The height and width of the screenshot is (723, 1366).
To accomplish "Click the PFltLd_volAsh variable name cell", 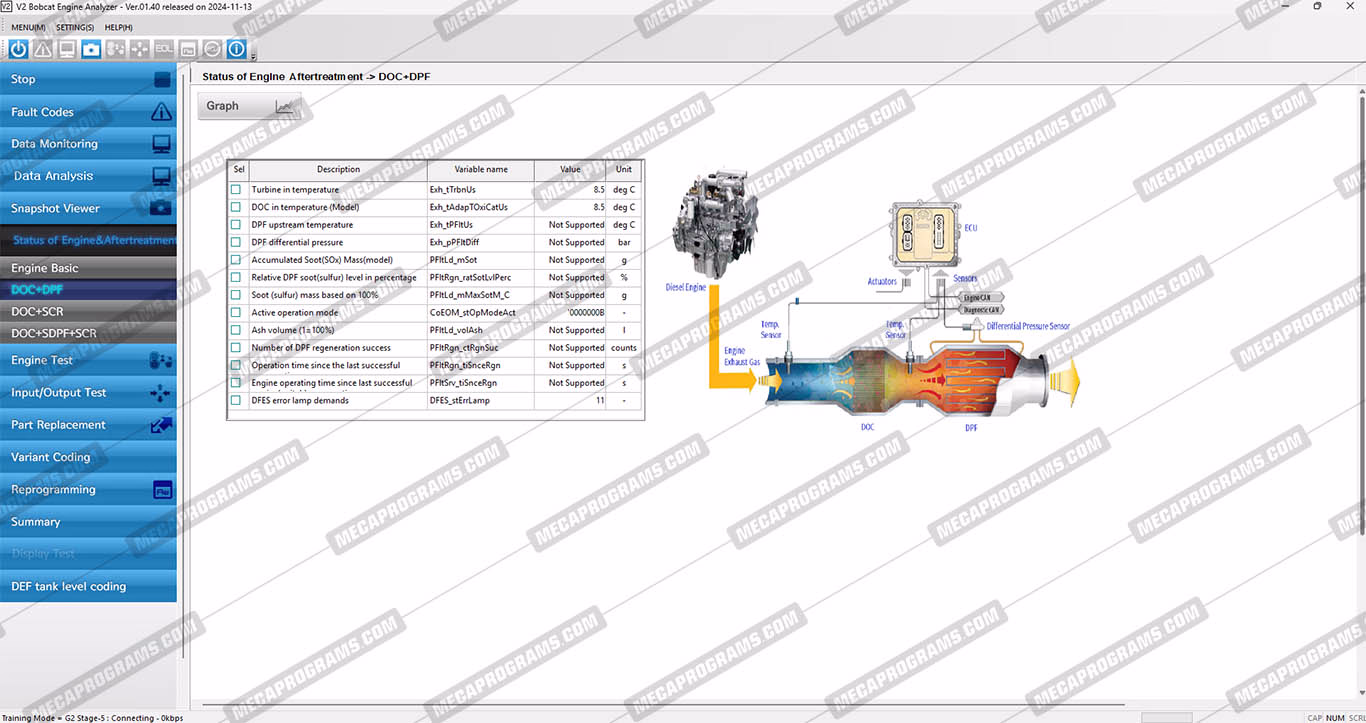I will tap(481, 330).
